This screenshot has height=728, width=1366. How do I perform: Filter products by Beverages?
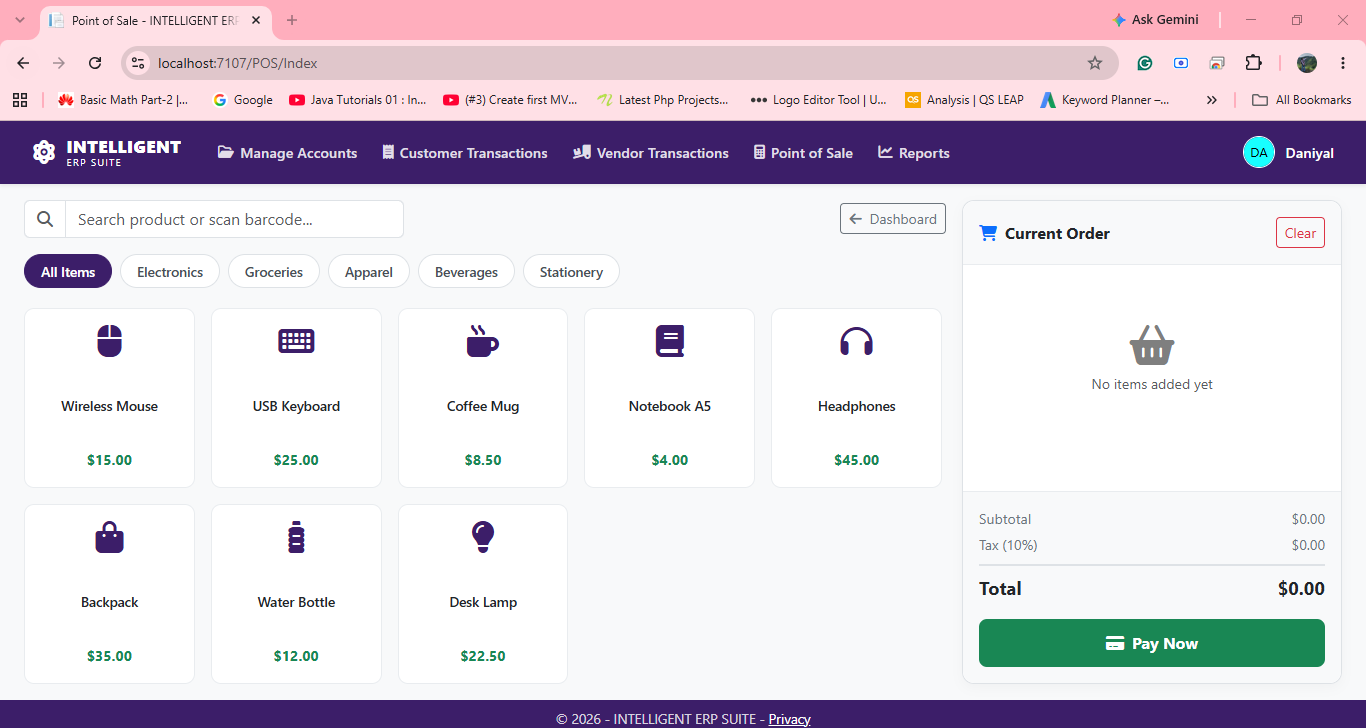pyautogui.click(x=466, y=272)
